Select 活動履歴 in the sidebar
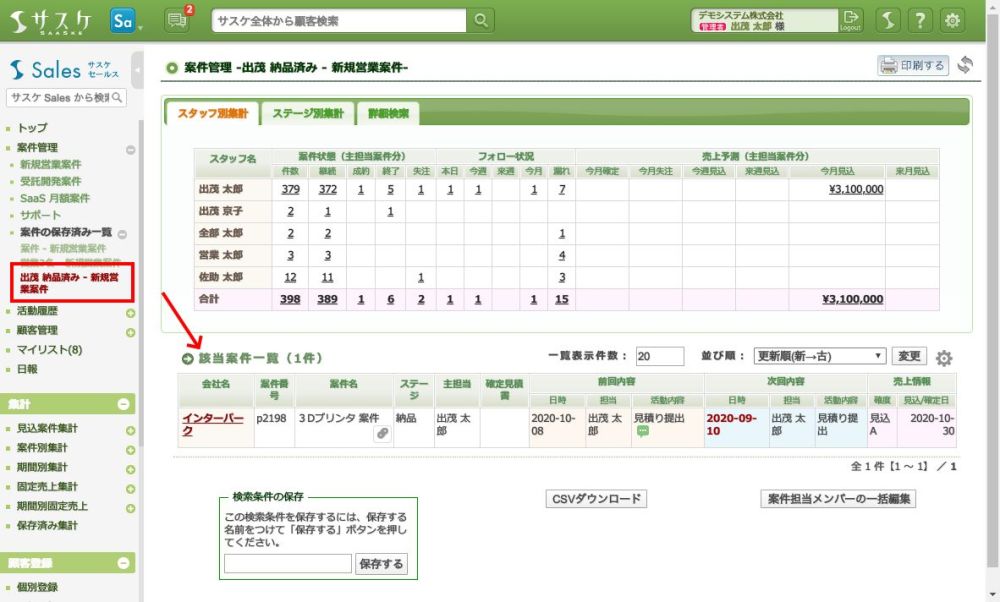This screenshot has width=1000, height=602. pos(37,311)
